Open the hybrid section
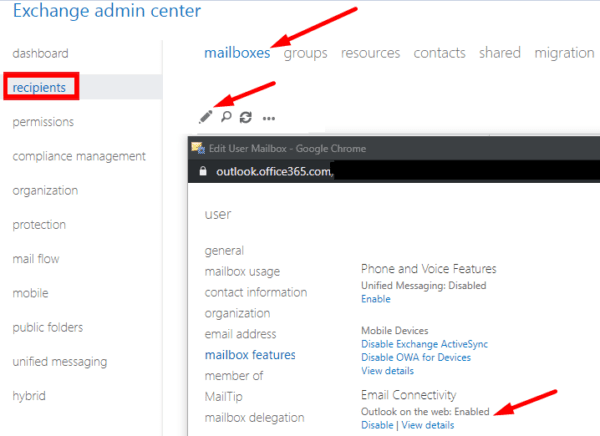The height and width of the screenshot is (436, 600). click(29, 396)
